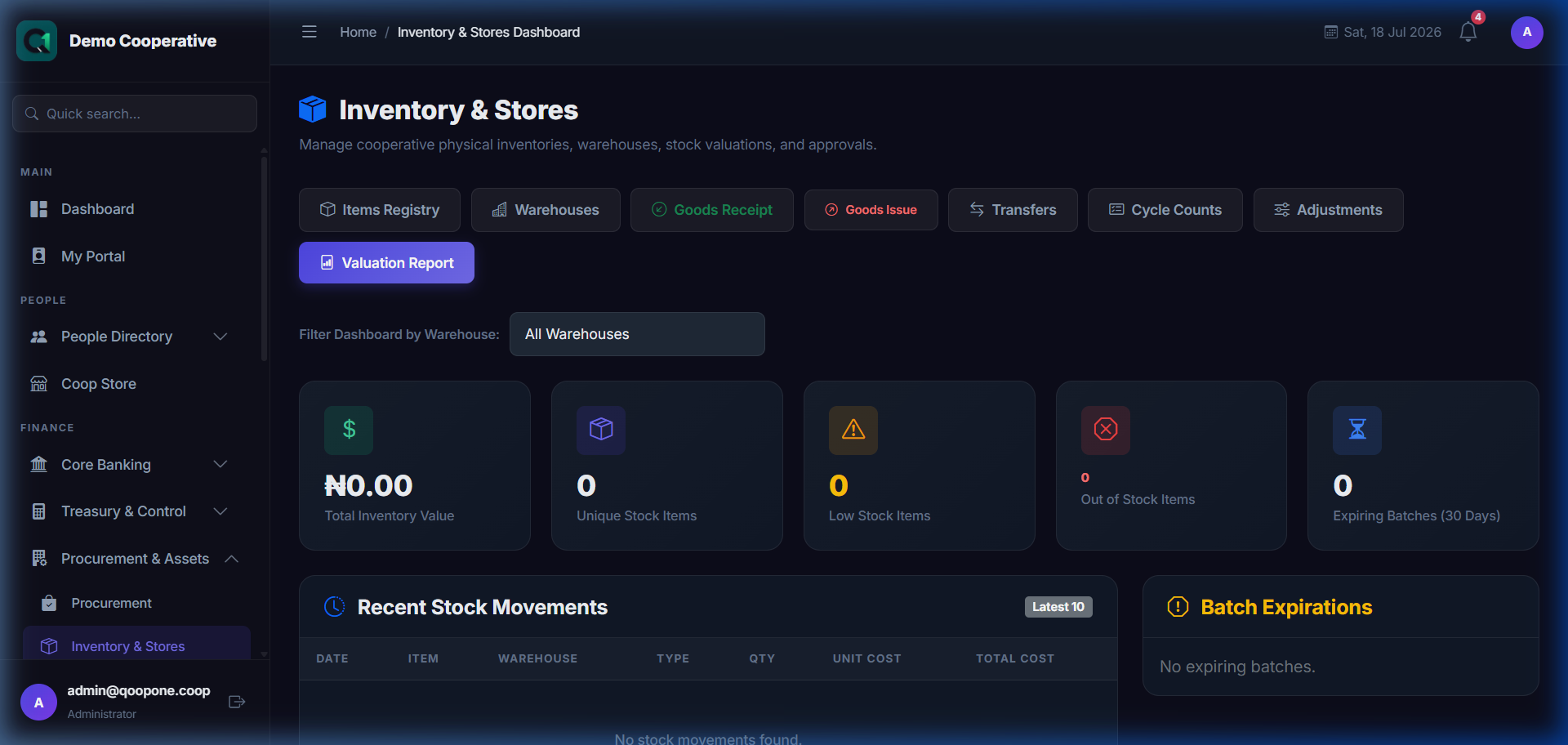Click the 'No expiring batches.' text
The width and height of the screenshot is (1568, 745).
pos(1237,667)
